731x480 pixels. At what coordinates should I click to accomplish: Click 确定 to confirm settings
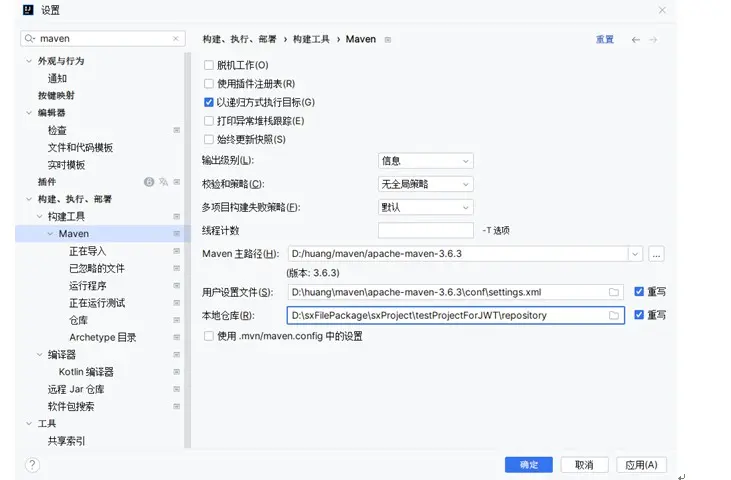tap(529, 465)
